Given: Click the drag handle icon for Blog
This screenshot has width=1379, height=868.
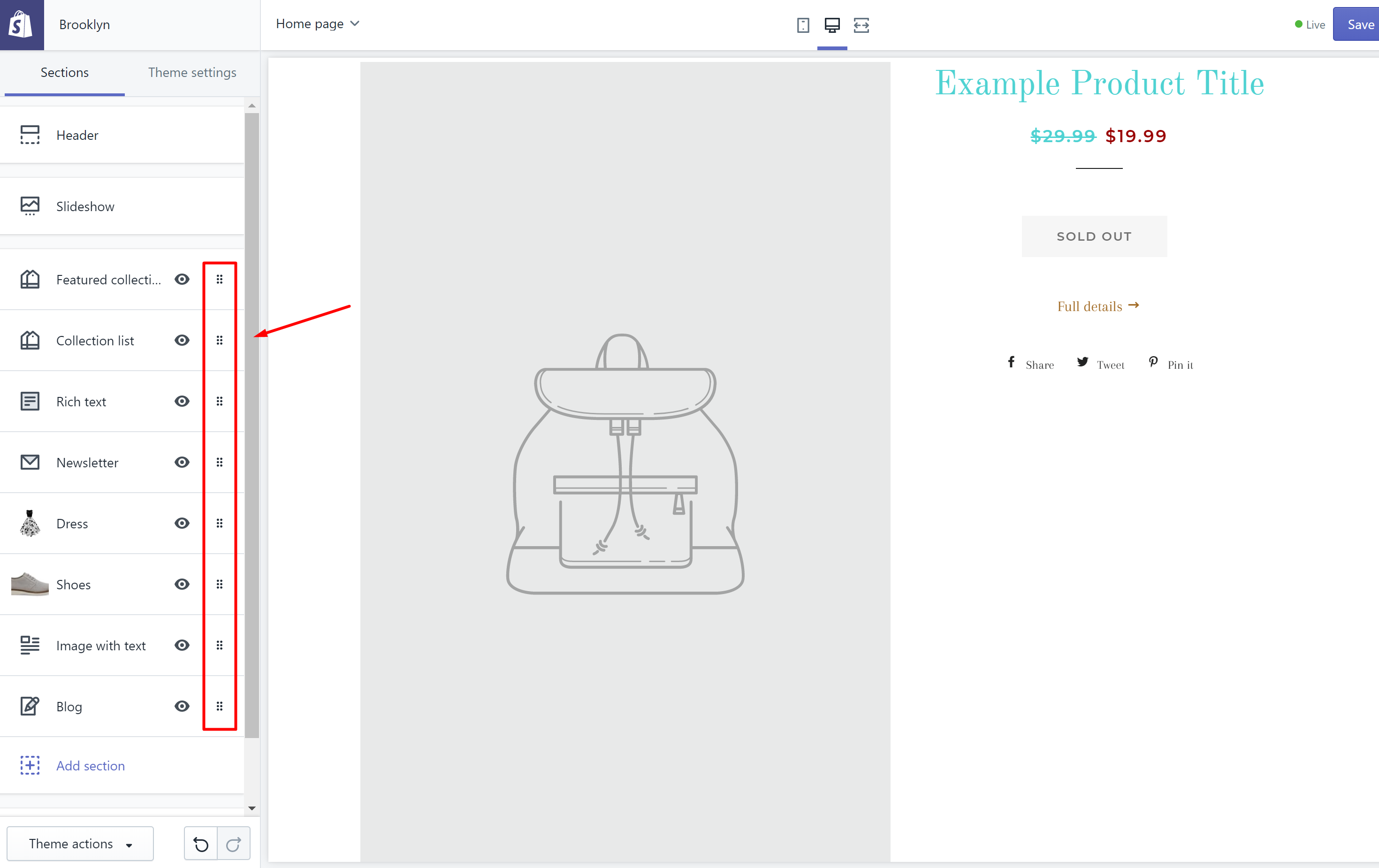Looking at the screenshot, I should tap(219, 706).
